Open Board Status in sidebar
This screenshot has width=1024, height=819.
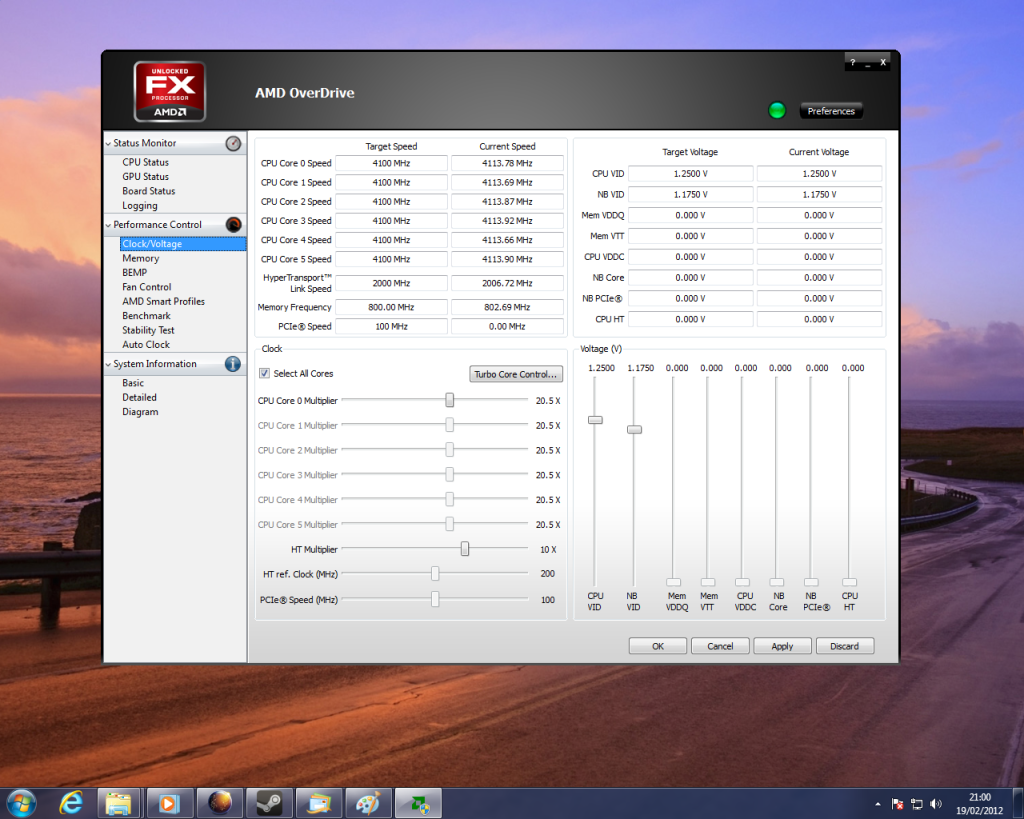coord(149,191)
